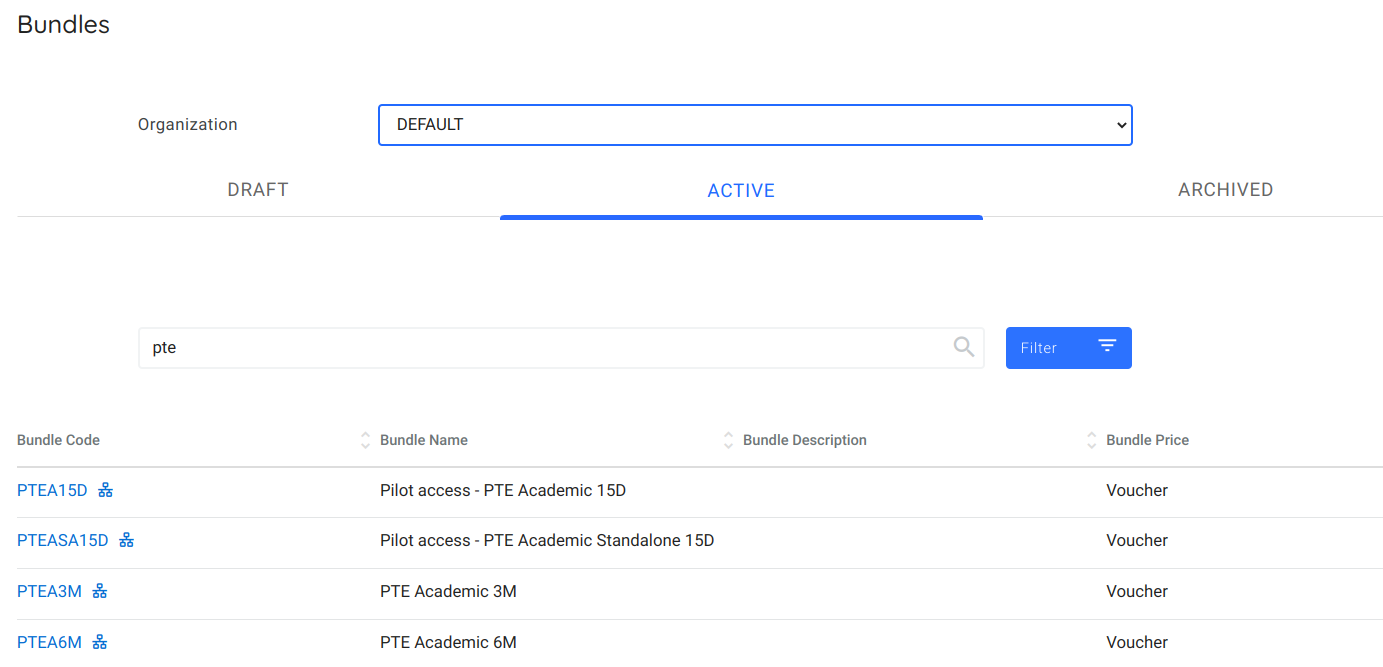The width and height of the screenshot is (1383, 667).
Task: Click the hierarchy icon next to PTEA15D
Action: [x=105, y=490]
